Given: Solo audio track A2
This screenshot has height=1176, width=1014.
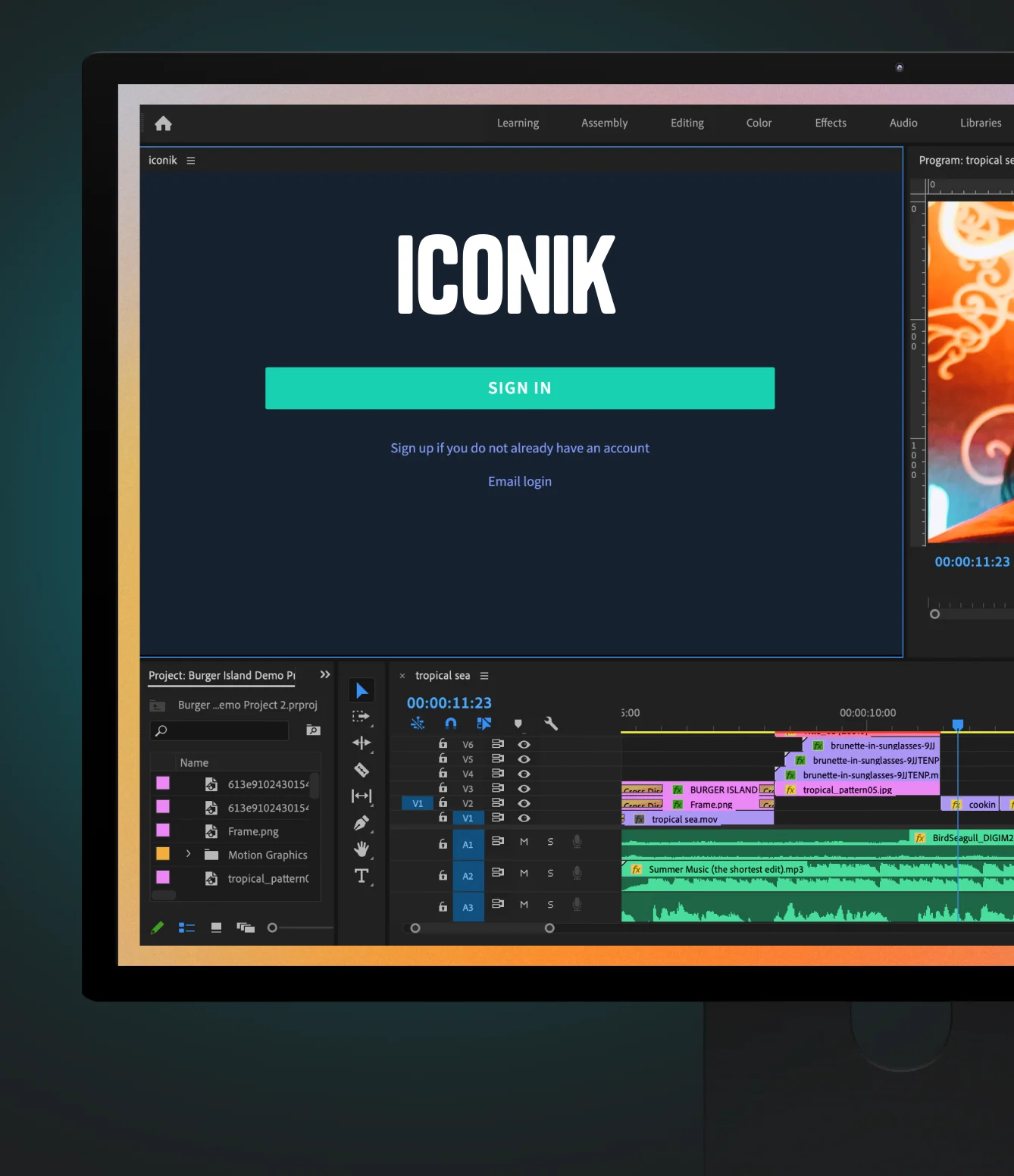Looking at the screenshot, I should 550,873.
